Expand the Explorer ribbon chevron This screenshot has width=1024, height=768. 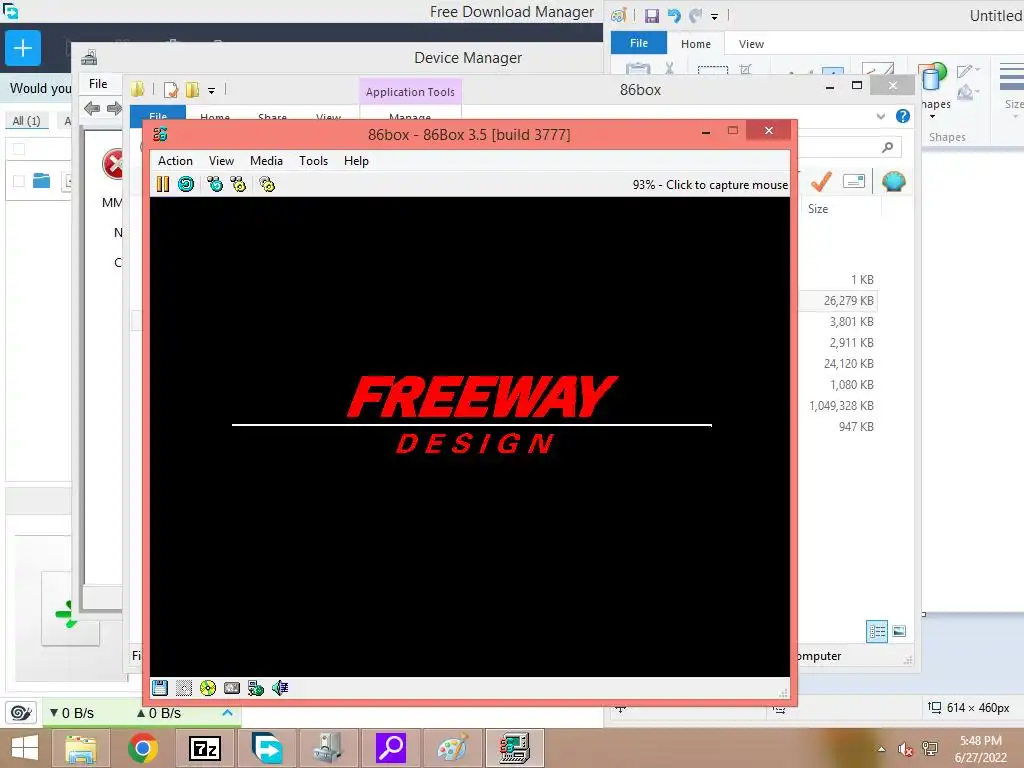(881, 116)
